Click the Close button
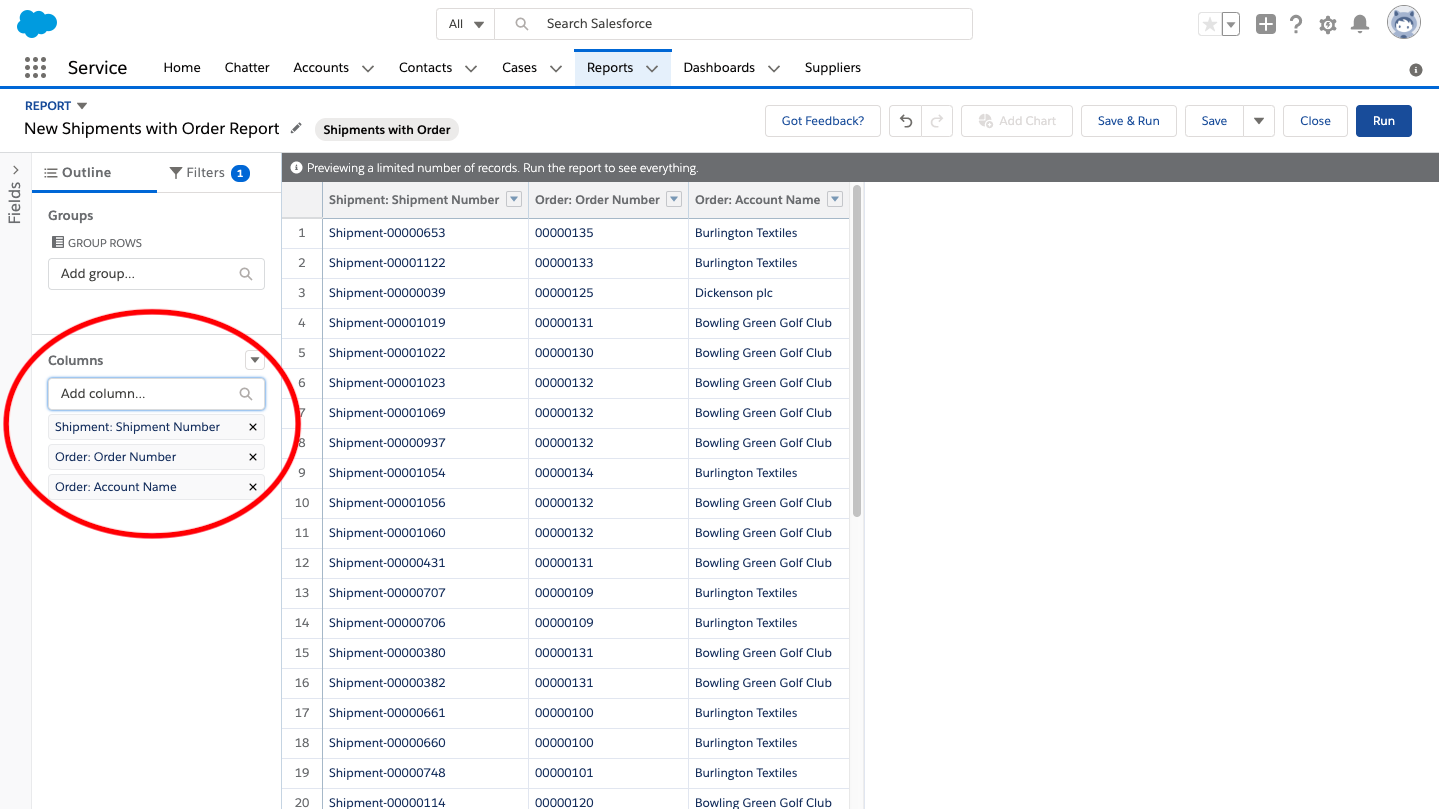 click(x=1315, y=121)
